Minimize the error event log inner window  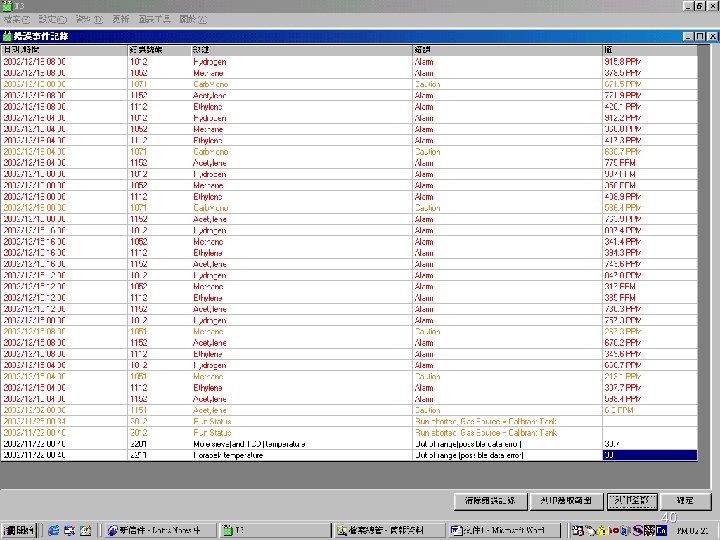688,36
